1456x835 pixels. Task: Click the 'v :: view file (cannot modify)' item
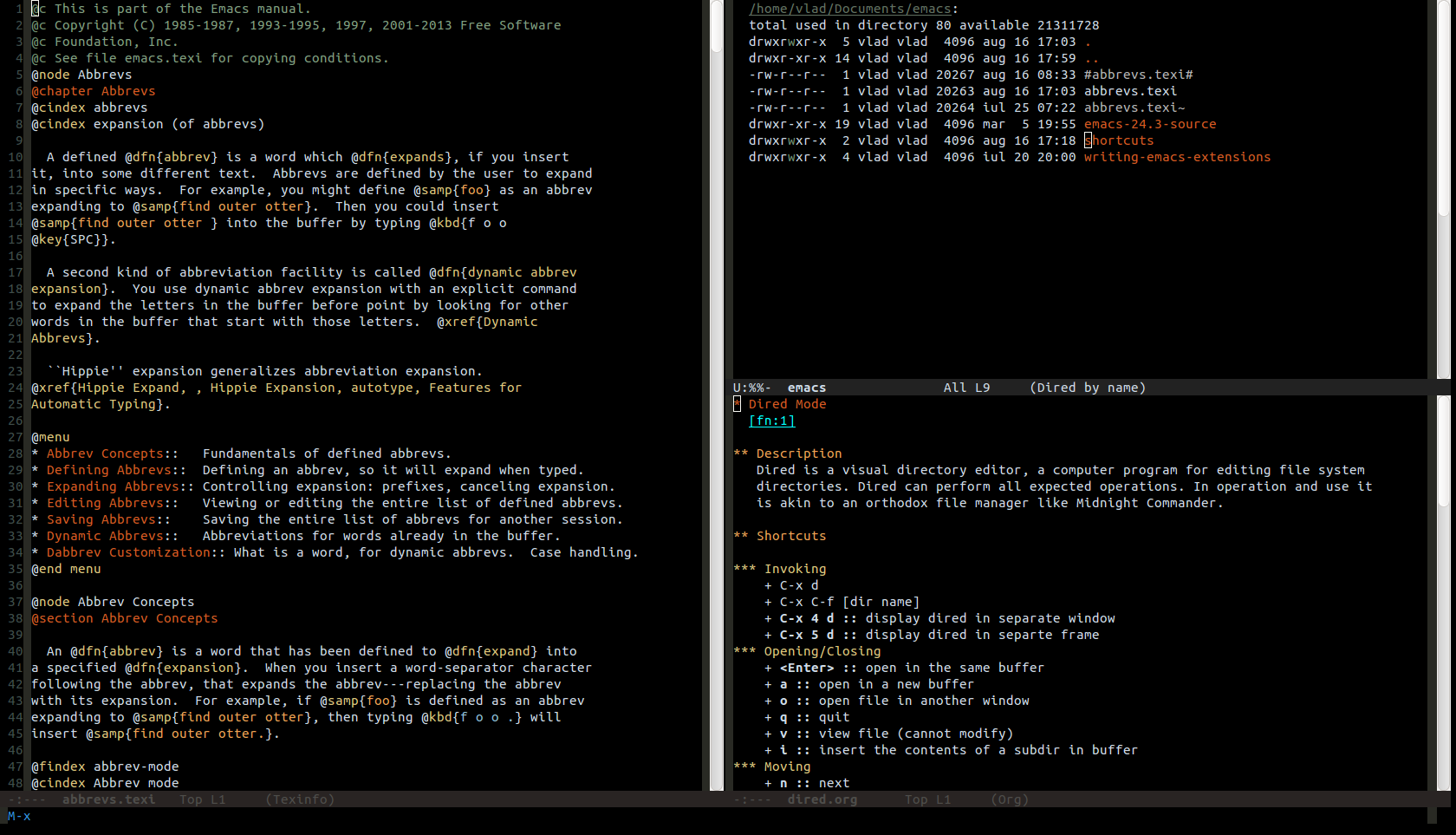[x=888, y=734]
